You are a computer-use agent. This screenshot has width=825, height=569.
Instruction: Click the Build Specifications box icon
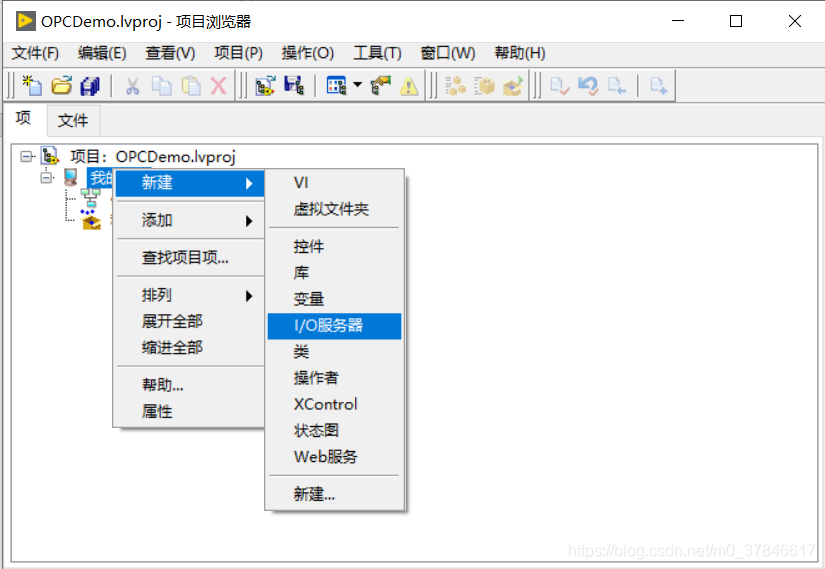(91, 221)
